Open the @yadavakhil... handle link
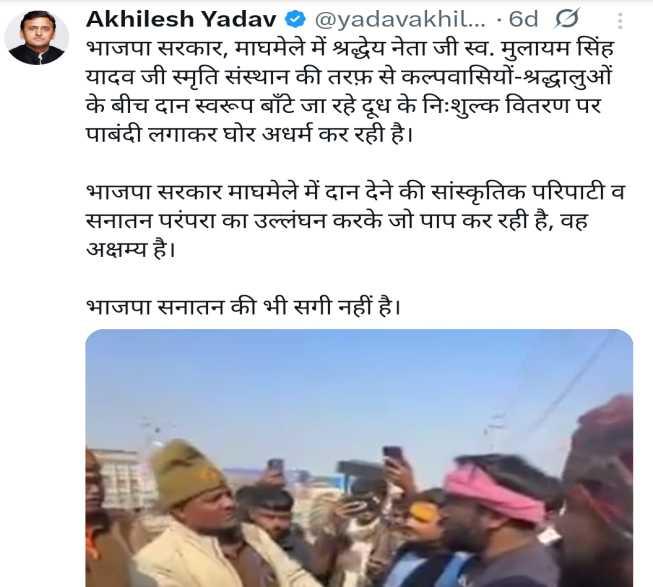This screenshot has height=587, width=653. pyautogui.click(x=400, y=20)
